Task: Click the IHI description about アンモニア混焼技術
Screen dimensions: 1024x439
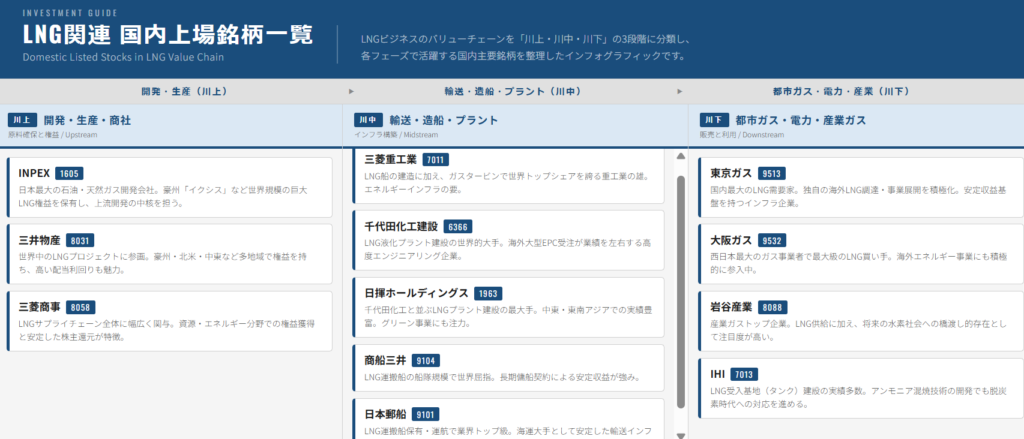Action: tap(857, 398)
